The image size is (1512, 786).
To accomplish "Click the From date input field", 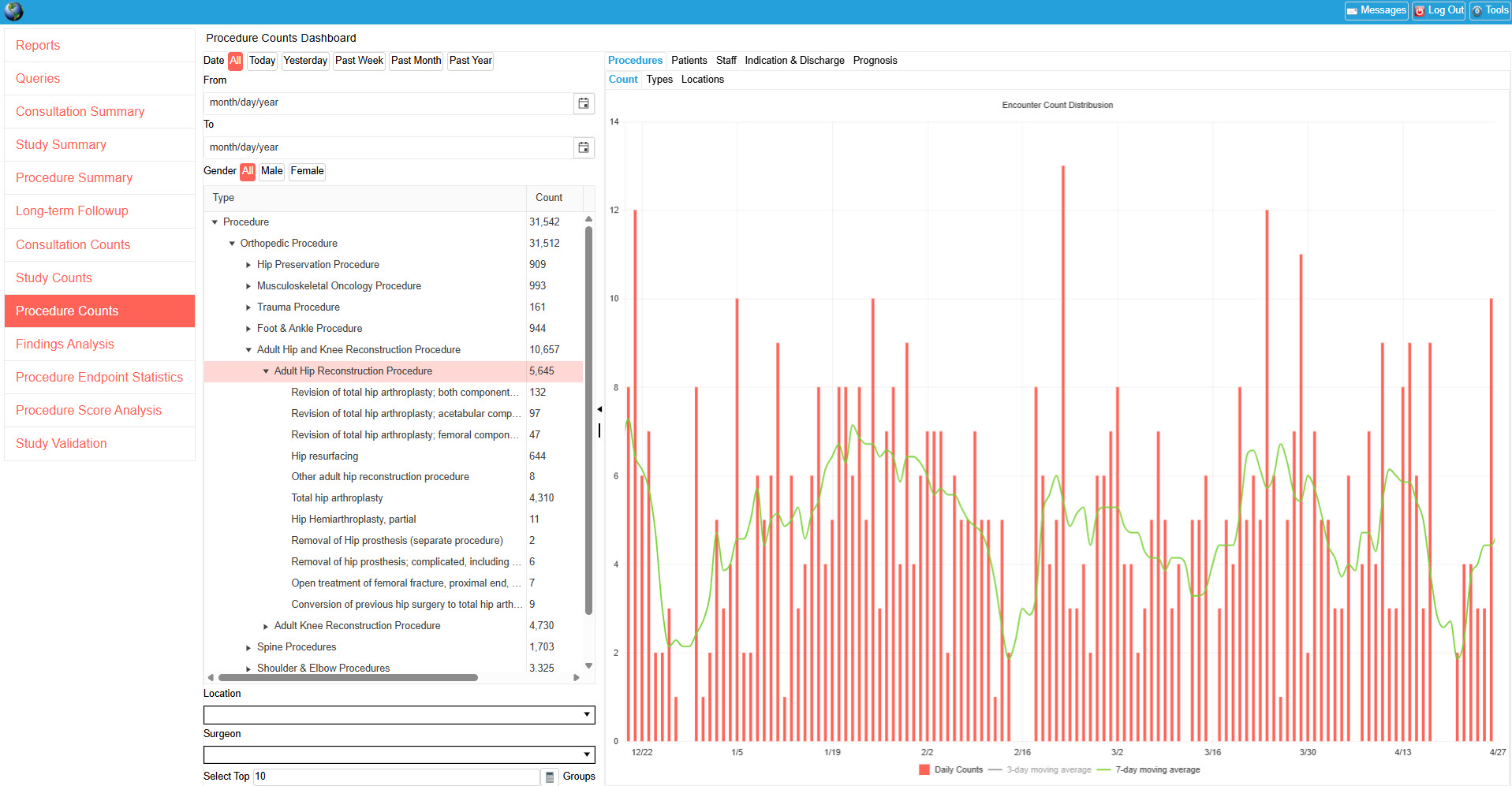I will [x=388, y=103].
